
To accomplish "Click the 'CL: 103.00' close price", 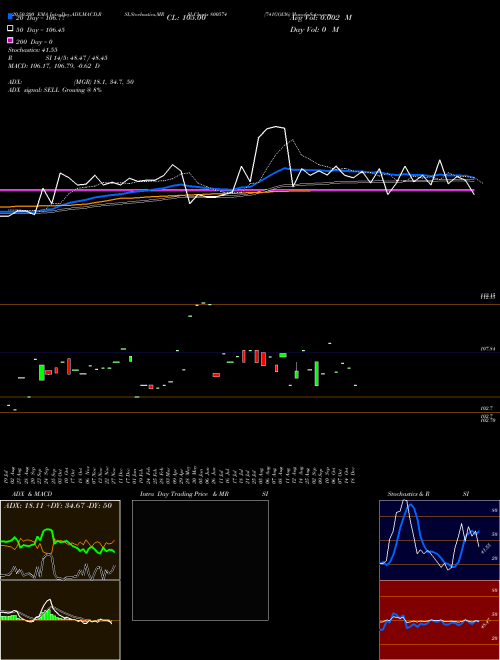I will click(x=186, y=18).
